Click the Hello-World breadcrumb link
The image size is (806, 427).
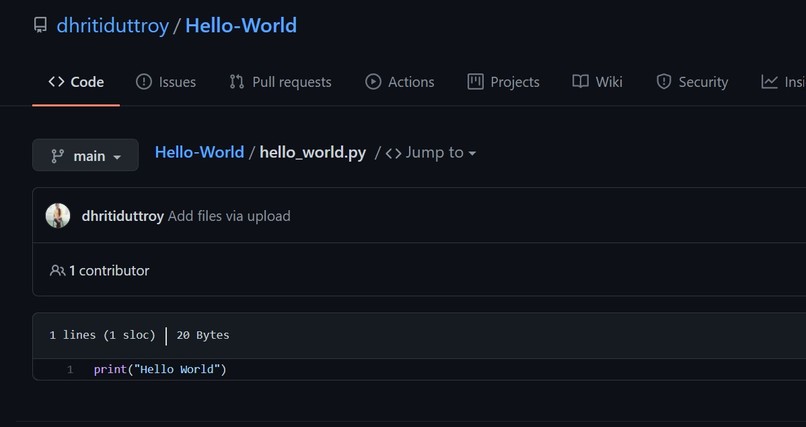(199, 153)
